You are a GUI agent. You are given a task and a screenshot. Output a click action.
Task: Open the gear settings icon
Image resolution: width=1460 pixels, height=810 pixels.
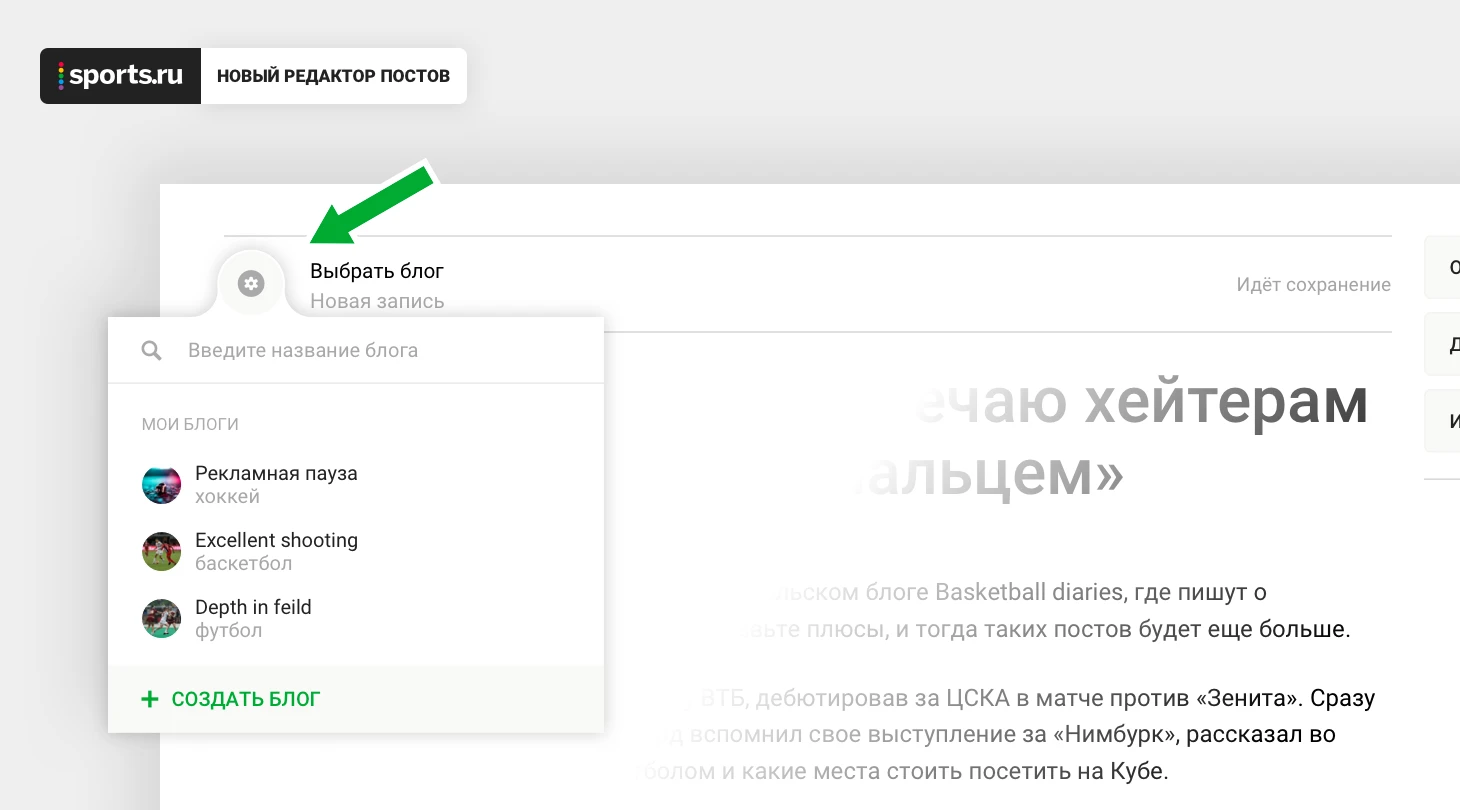[251, 284]
